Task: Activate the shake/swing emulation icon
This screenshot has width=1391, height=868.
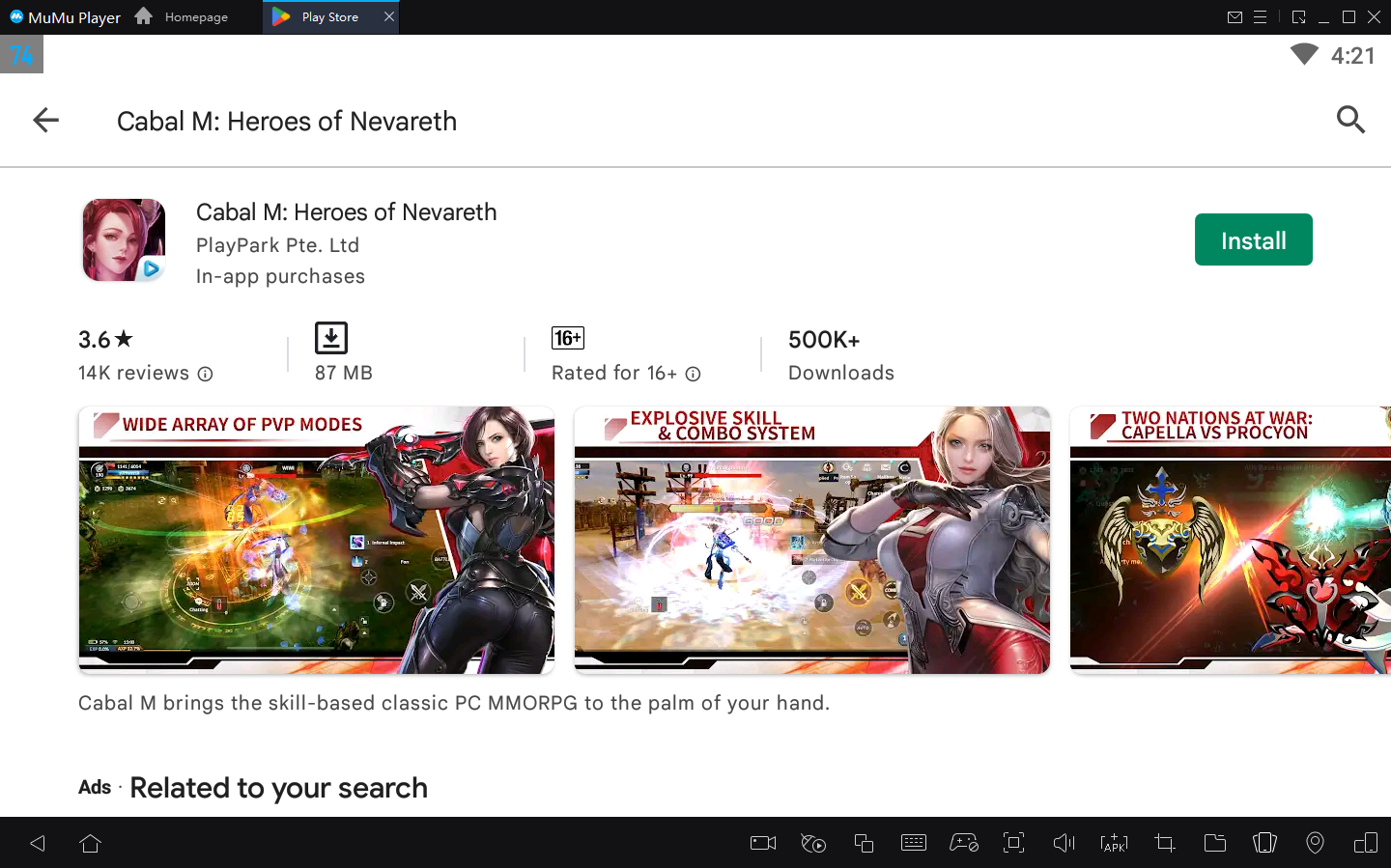Action: pyautogui.click(x=1264, y=843)
